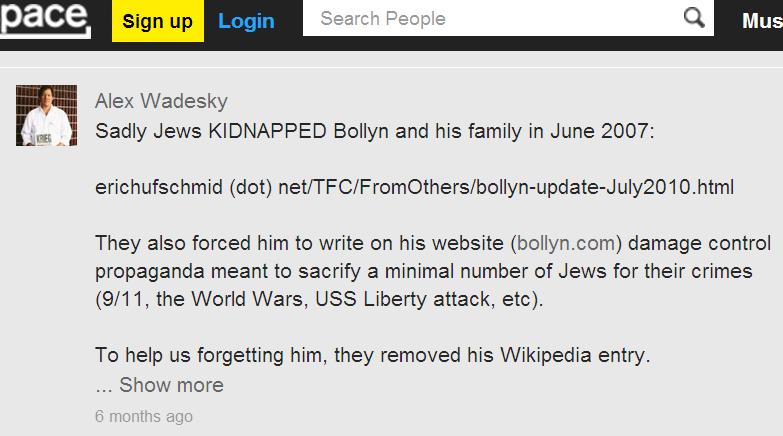
Task: Open the Login link
Action: pos(246,21)
